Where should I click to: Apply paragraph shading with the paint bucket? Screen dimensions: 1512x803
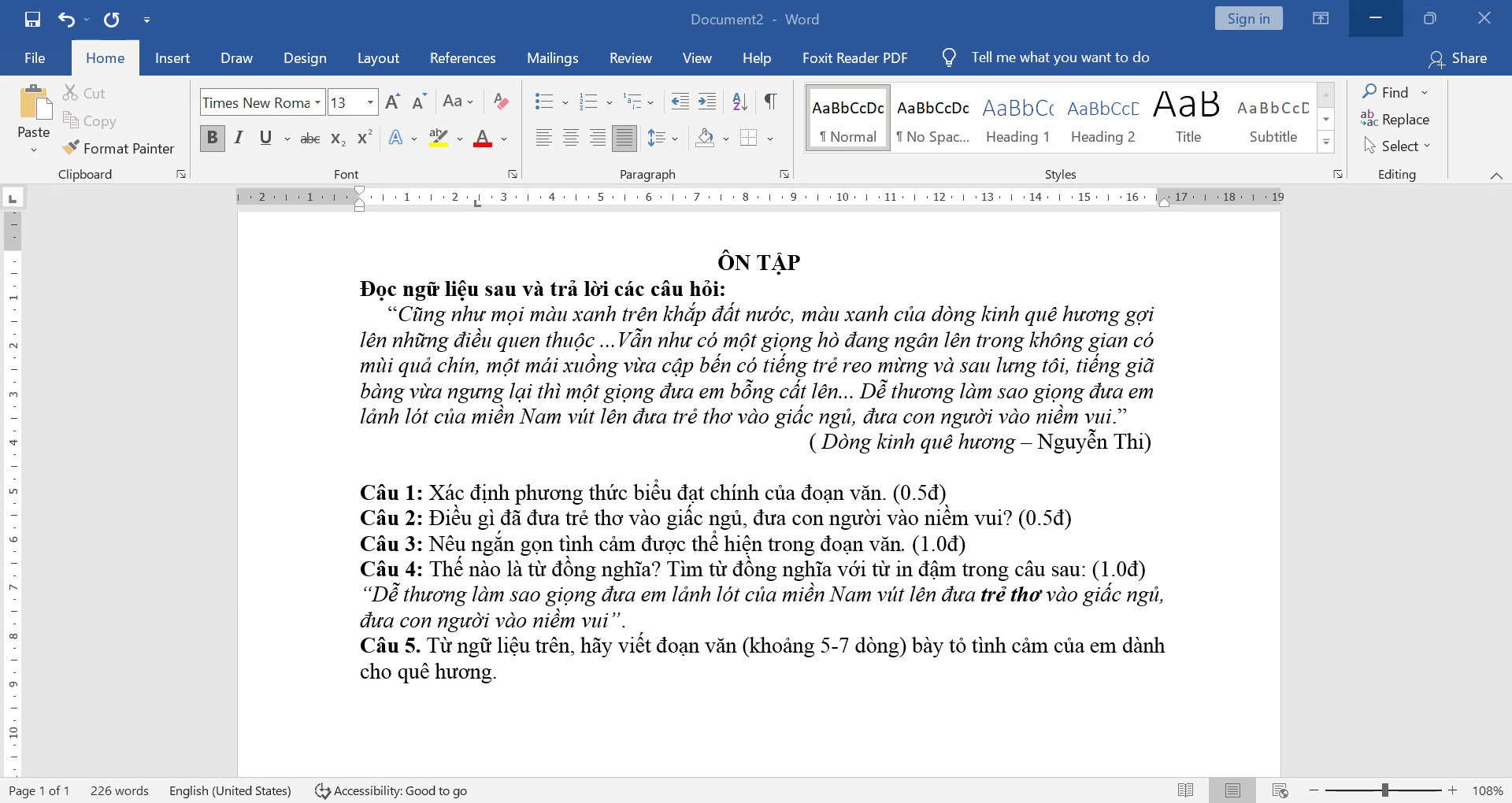706,139
